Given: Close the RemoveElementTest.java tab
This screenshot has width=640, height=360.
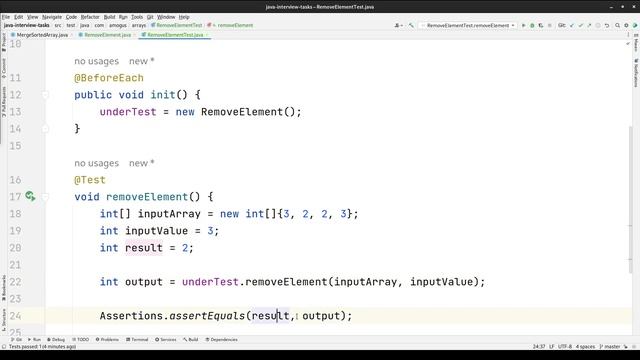Looking at the screenshot, I should [207, 35].
